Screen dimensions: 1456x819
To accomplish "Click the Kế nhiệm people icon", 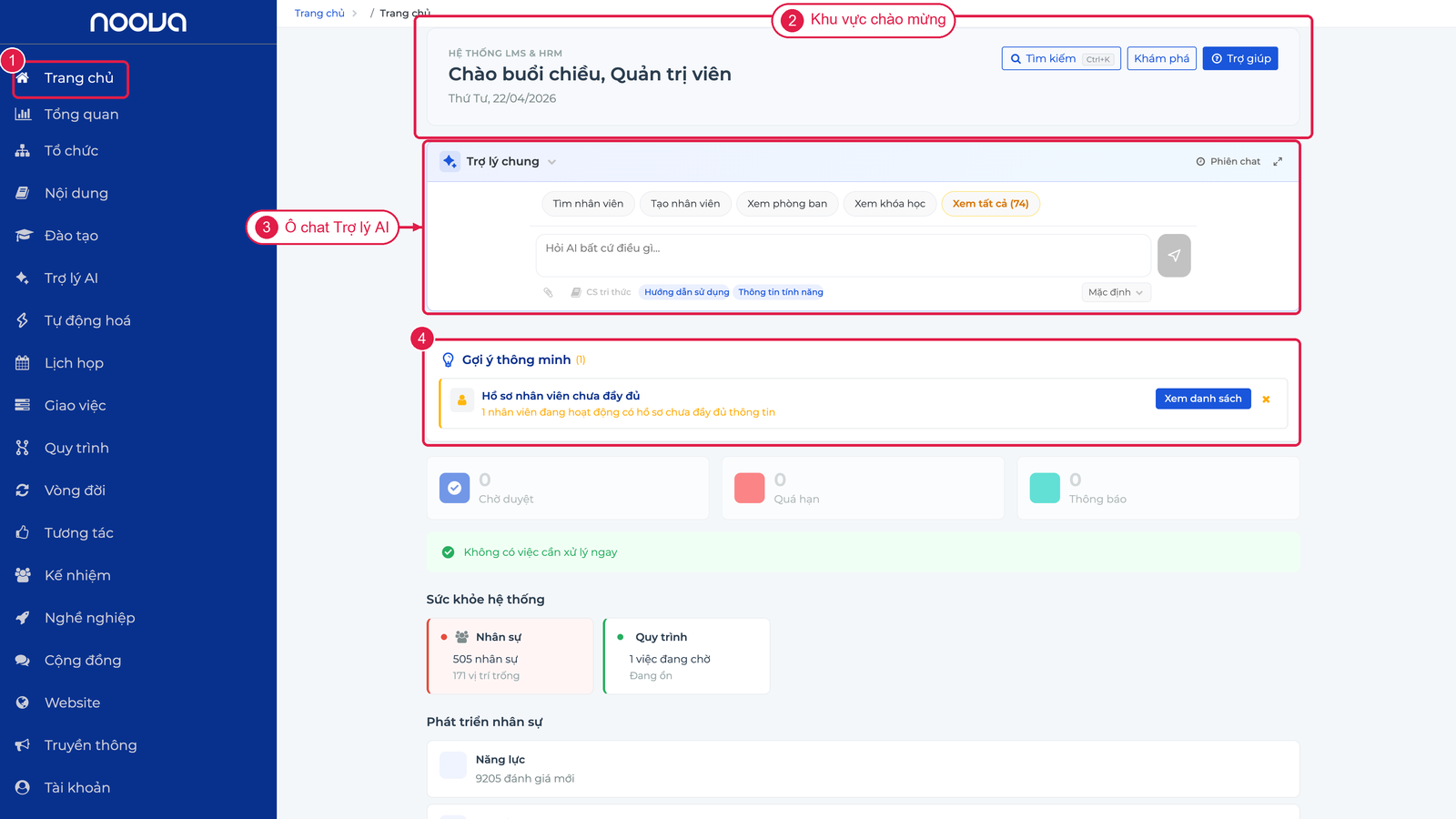I will pos(23,575).
